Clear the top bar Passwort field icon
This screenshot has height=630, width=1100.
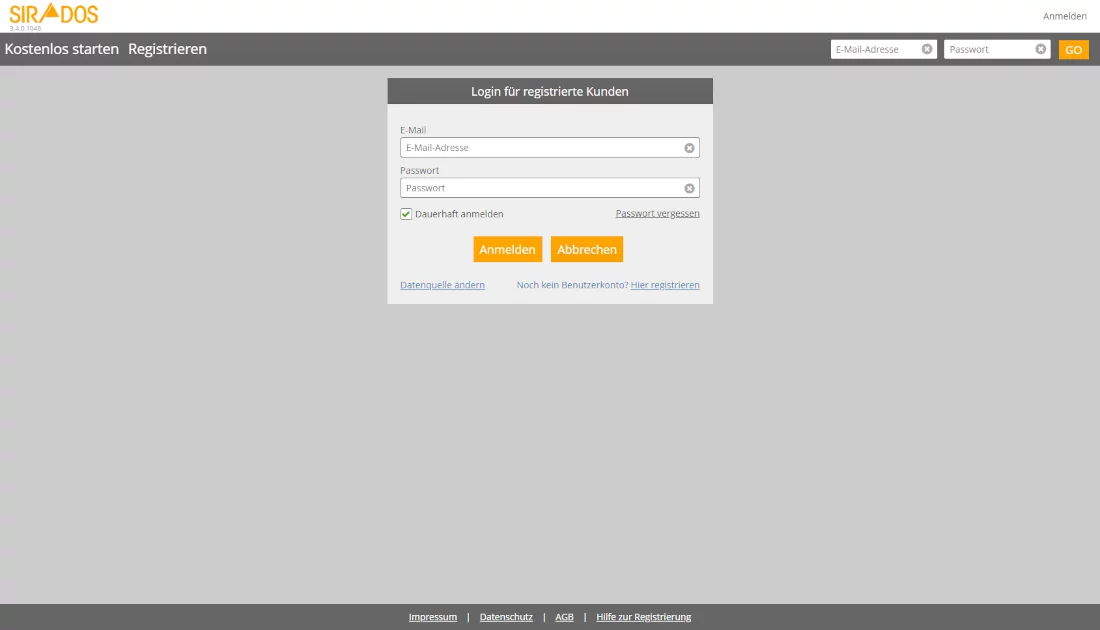tap(1040, 49)
